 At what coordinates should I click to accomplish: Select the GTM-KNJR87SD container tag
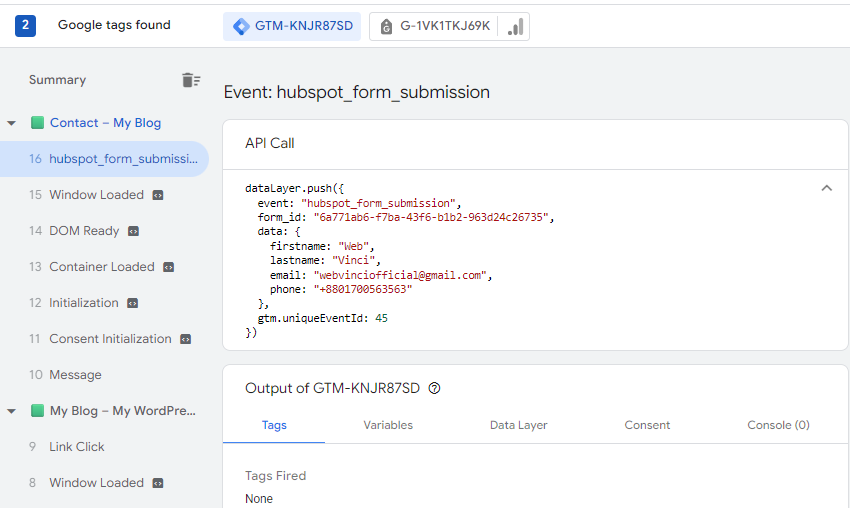[292, 26]
